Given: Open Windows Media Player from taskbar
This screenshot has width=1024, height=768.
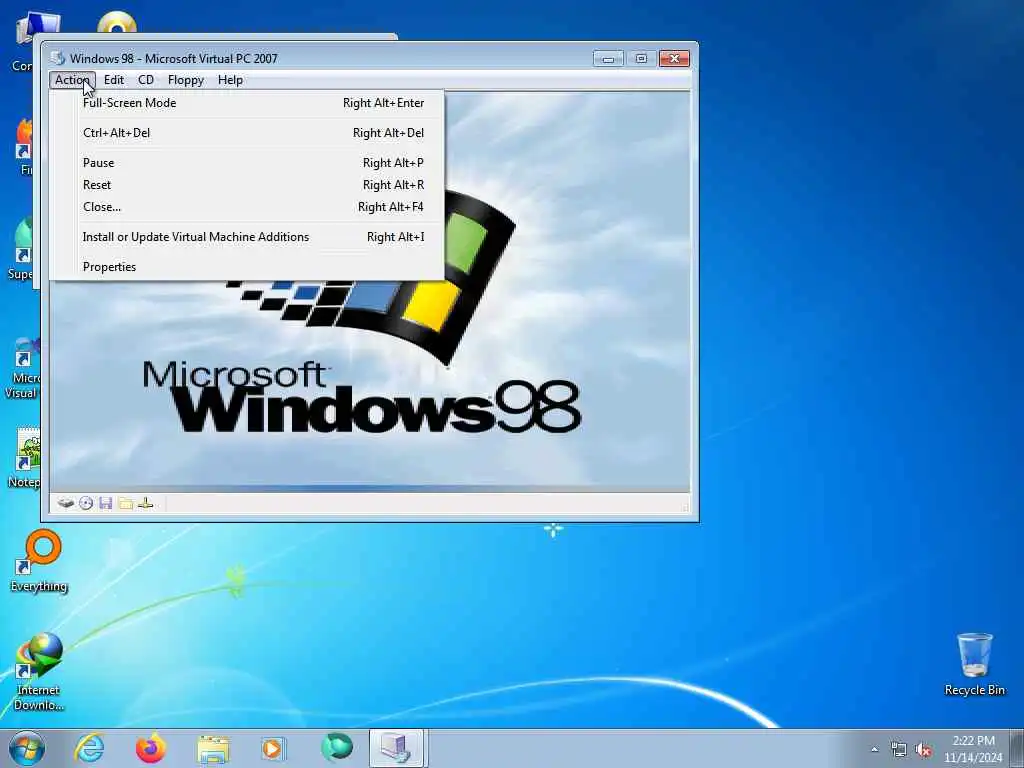Looking at the screenshot, I should pos(273,748).
